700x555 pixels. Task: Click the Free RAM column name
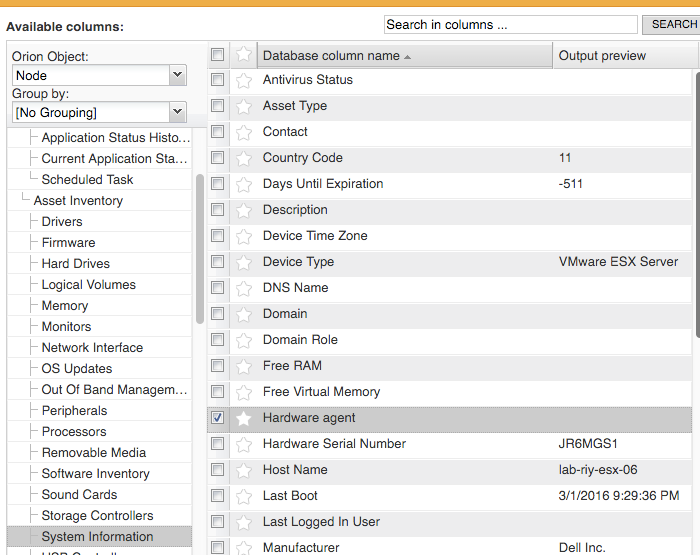[292, 366]
